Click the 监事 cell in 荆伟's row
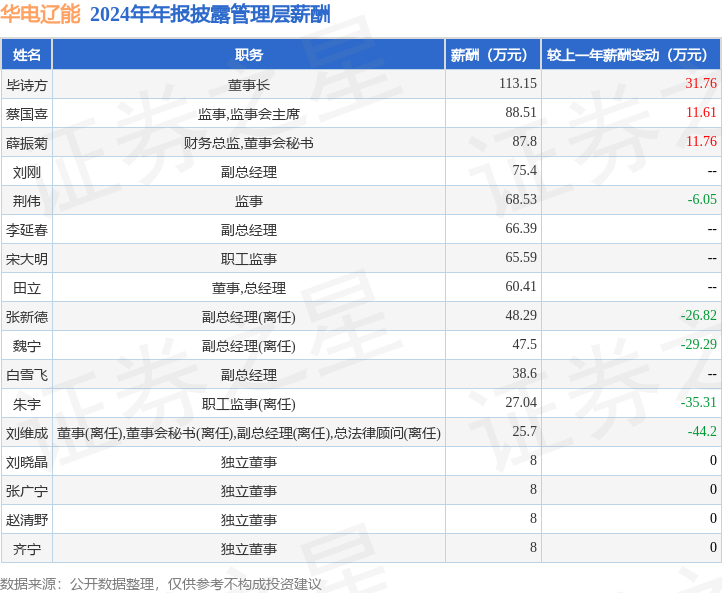Screen dimensions: 722x593 [x=249, y=201]
